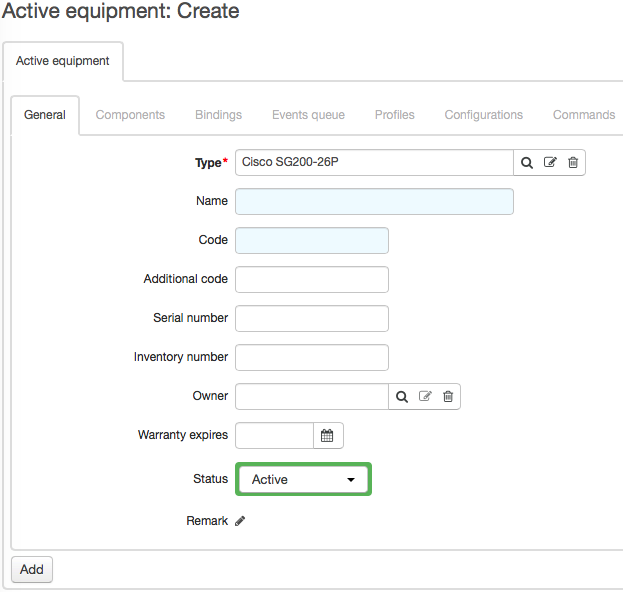
Task: Open the Profiles tab
Action: pos(395,115)
